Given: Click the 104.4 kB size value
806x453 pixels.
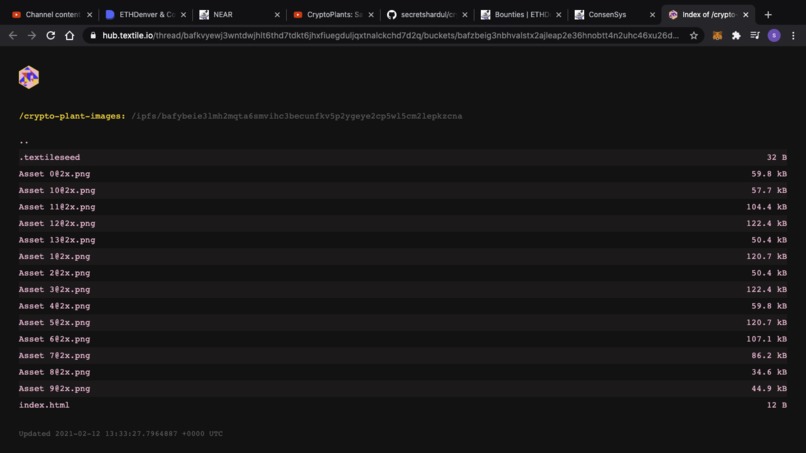Looking at the screenshot, I should pos(766,207).
